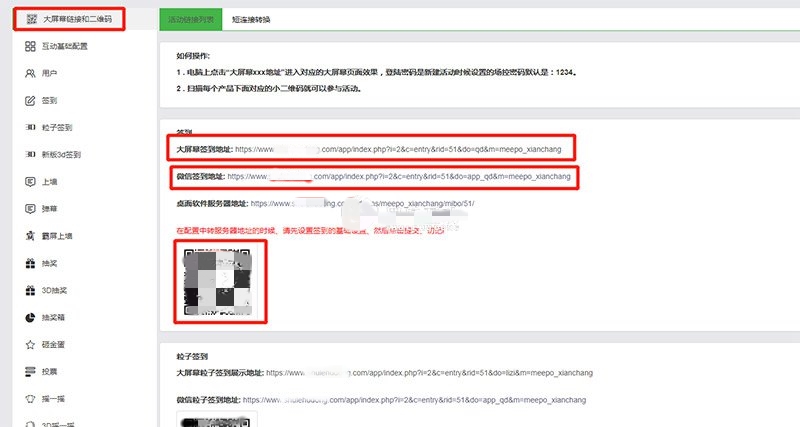Select the 弹幕 bullet-comment icon
800x427 pixels.
(x=30, y=209)
